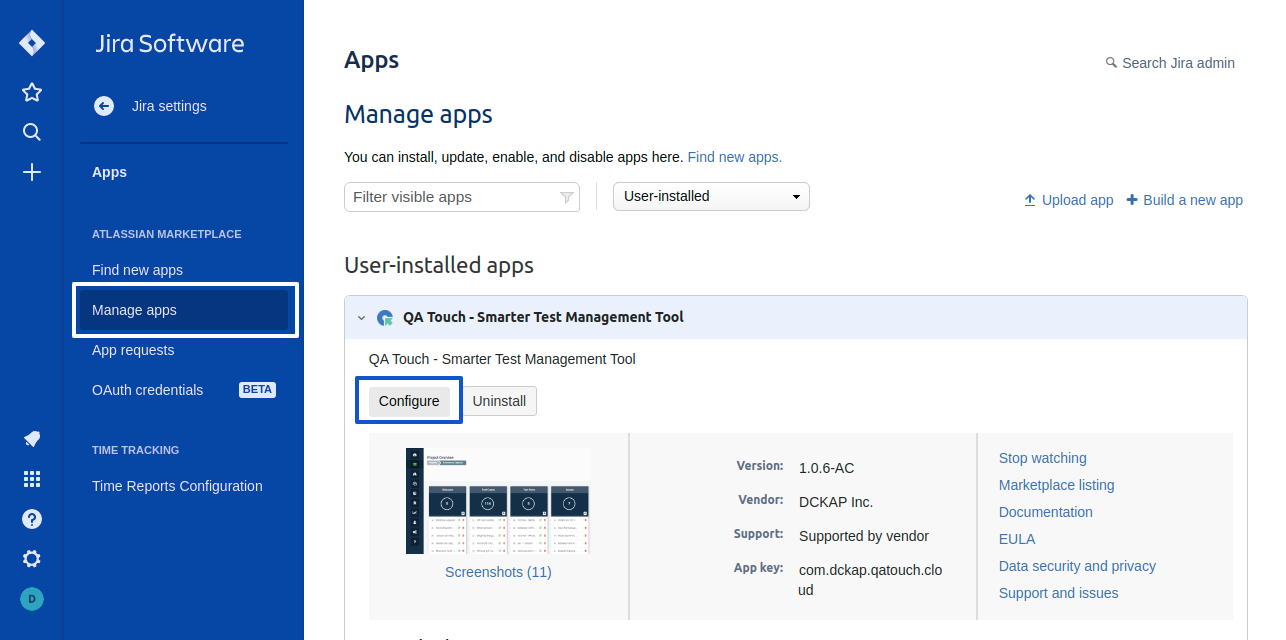The height and width of the screenshot is (640, 1286).
Task: Click QA Touch - Smarter Test Management Tool title
Action: click(x=543, y=317)
